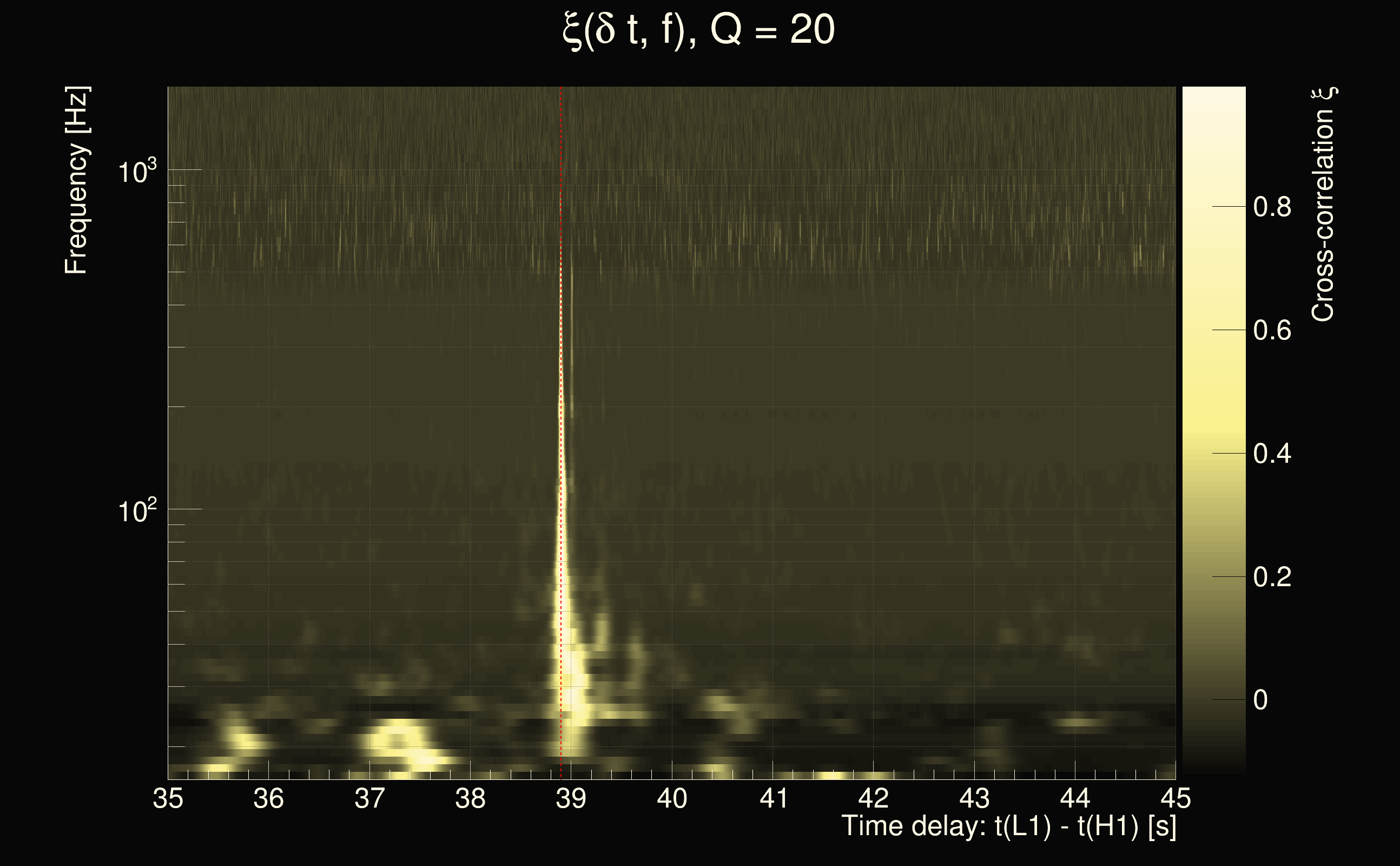
Task: Click the Frequency [Hz] y-axis label
Action: point(76,180)
